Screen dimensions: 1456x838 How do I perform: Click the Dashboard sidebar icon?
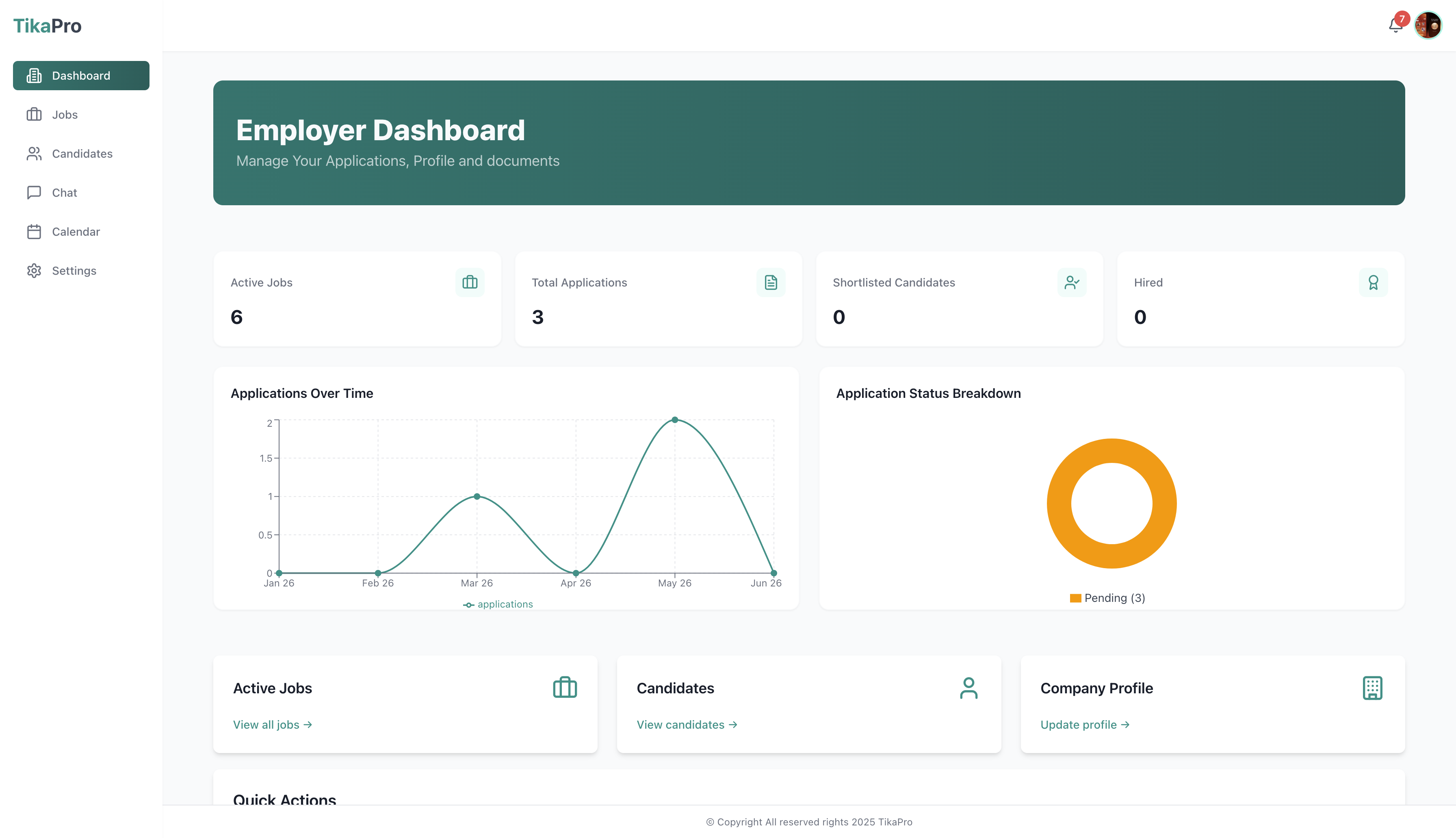tap(34, 76)
